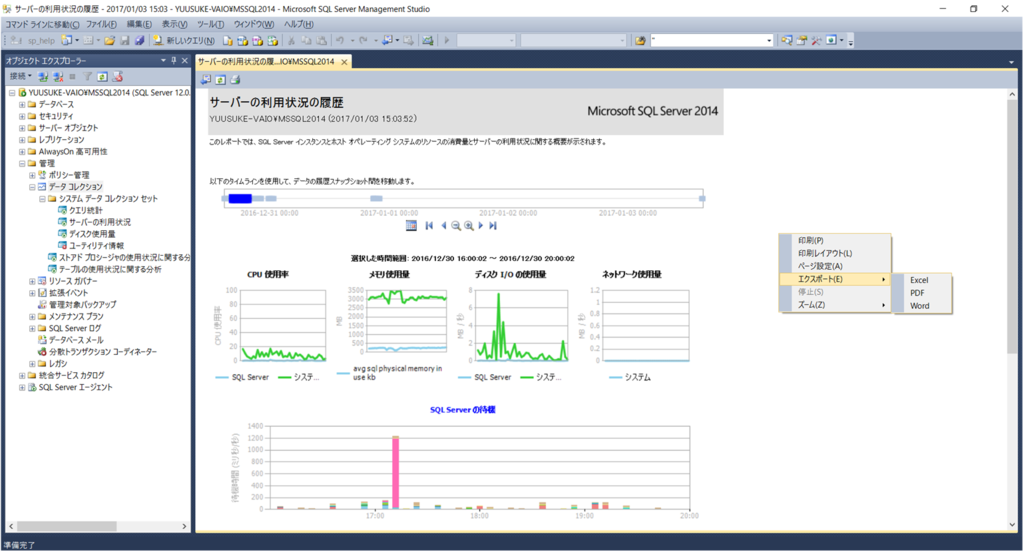Select the クエリ統計 tree item
Viewport: 1024px width, 552px height.
(86, 210)
